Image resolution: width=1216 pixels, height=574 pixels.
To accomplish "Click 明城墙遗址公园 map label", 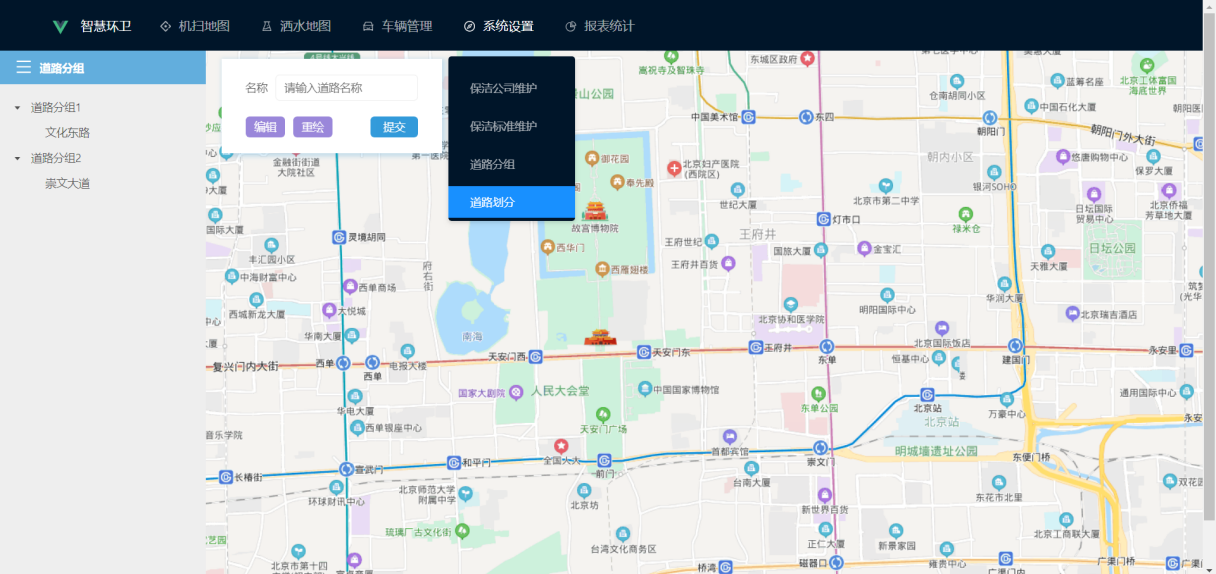I will (936, 451).
